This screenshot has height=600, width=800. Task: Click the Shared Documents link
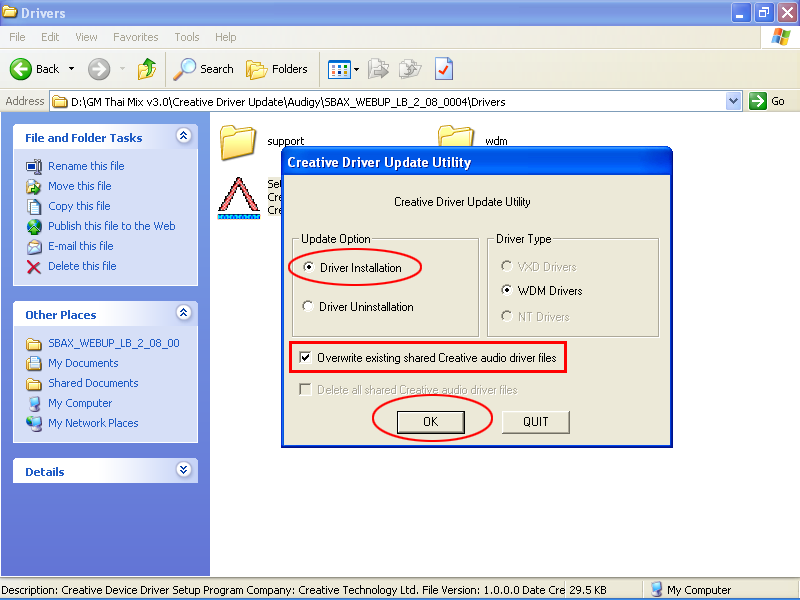93,384
